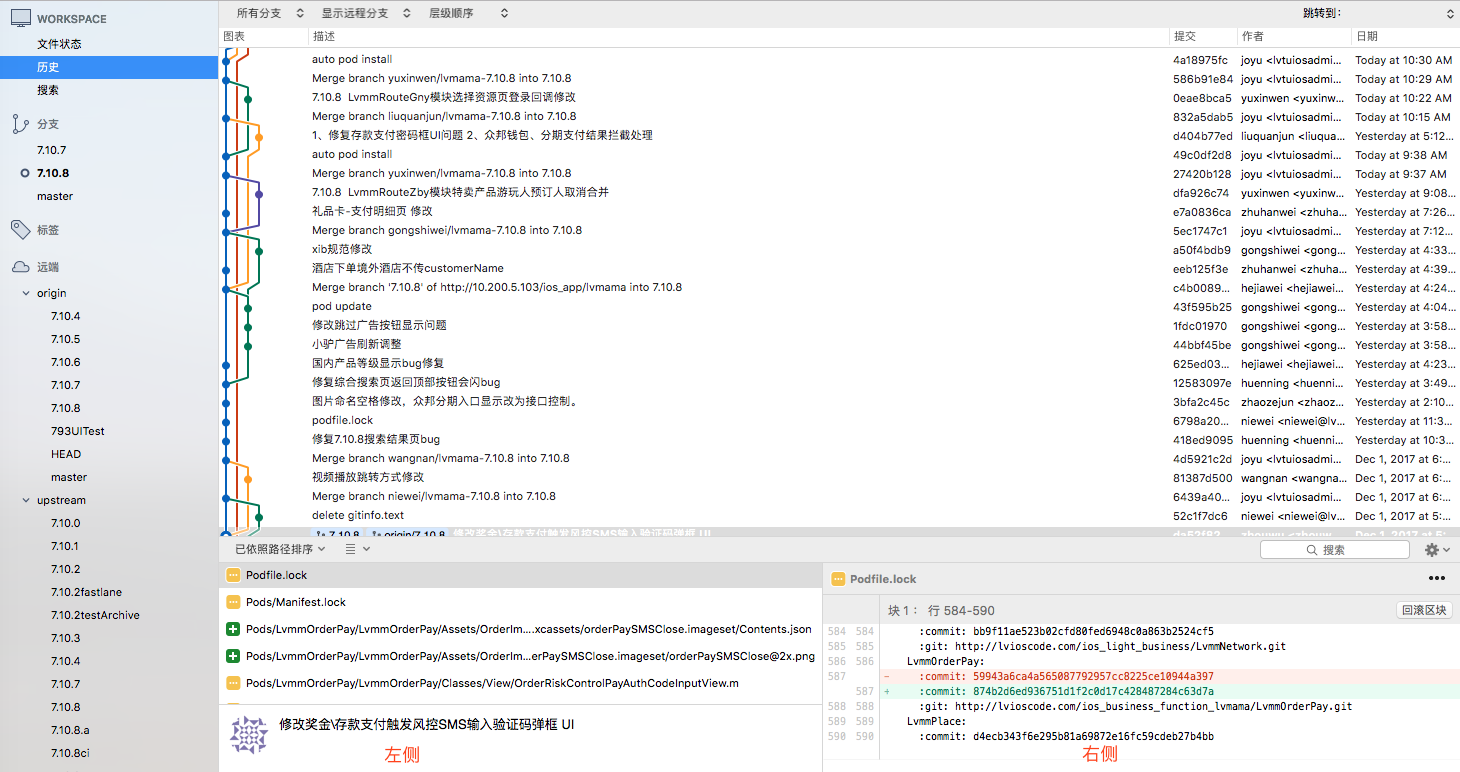Open the 所有分支 dropdown
This screenshot has height=772, width=1460.
tap(267, 13)
